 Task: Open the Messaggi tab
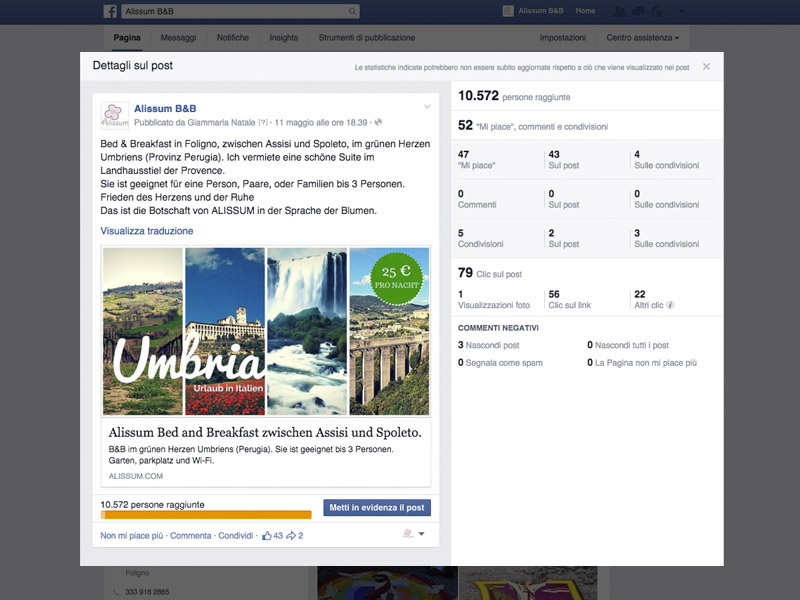(x=178, y=38)
